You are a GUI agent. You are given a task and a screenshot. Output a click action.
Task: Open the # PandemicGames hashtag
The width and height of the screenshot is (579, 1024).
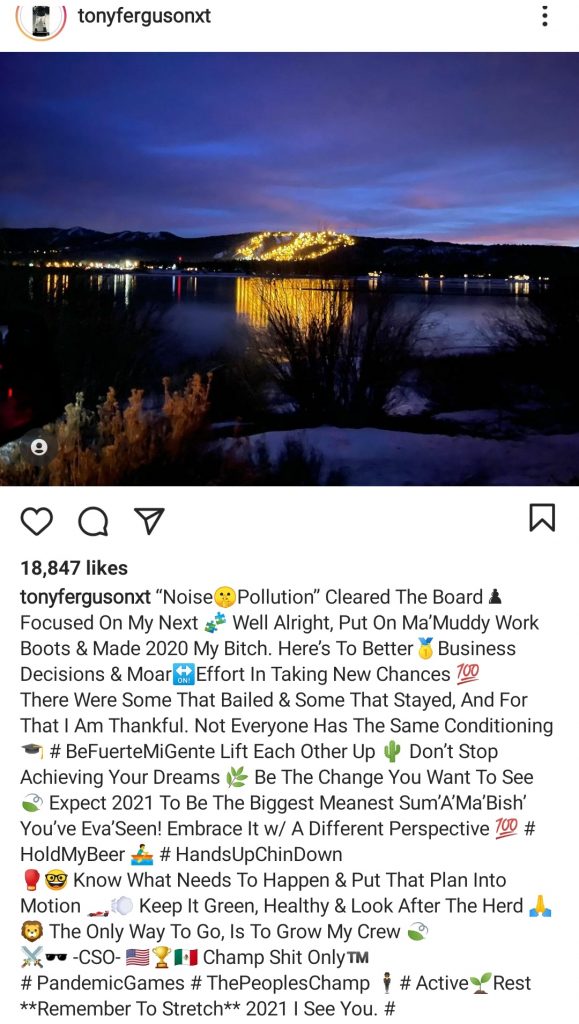(x=102, y=983)
